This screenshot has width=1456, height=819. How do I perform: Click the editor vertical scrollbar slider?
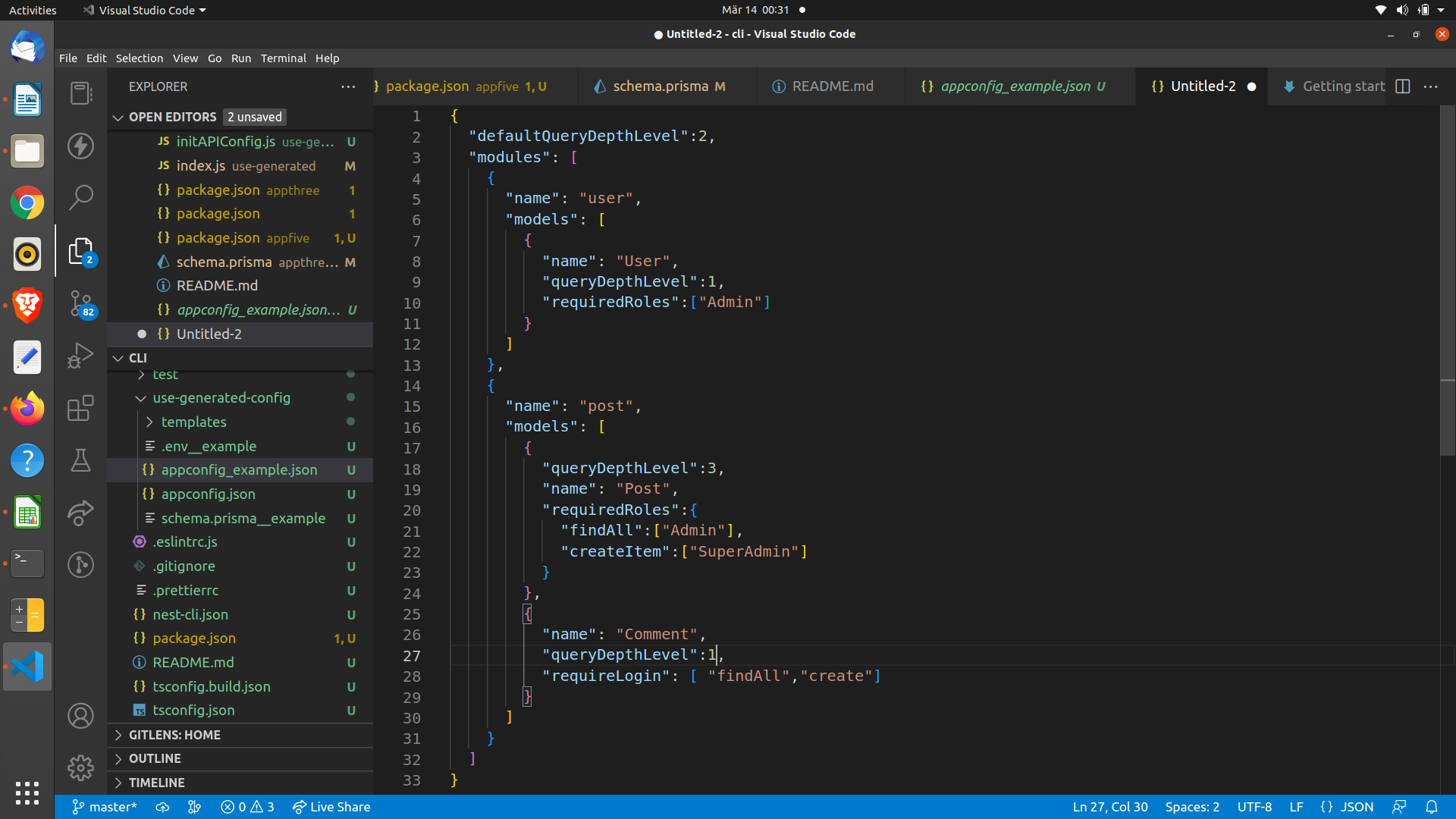pos(1448,281)
